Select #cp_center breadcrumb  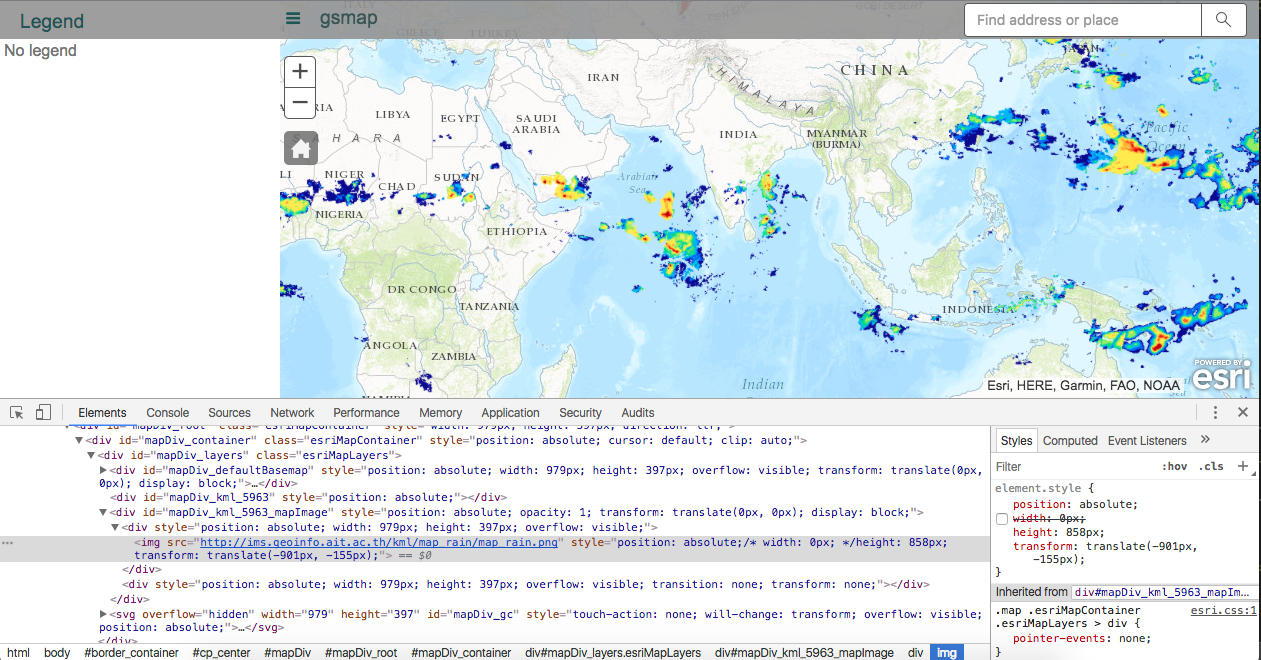pos(222,652)
